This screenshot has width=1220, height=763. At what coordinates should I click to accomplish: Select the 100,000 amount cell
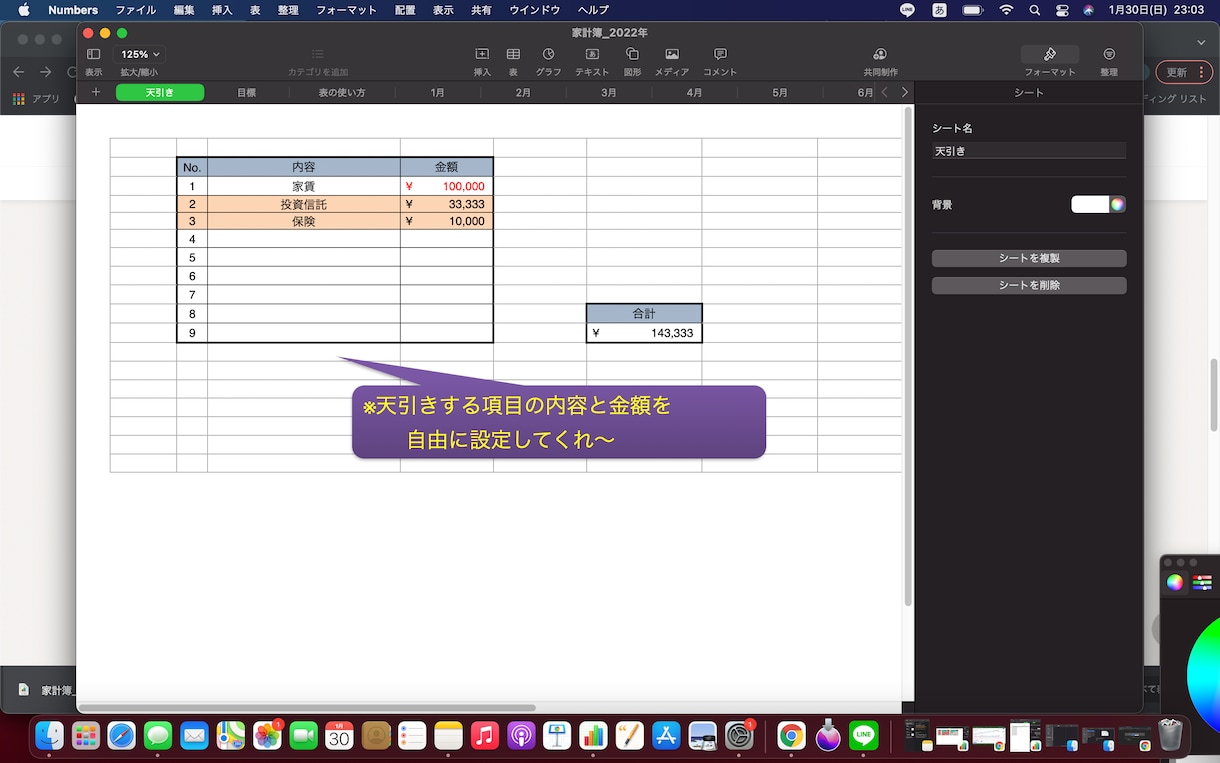447,186
